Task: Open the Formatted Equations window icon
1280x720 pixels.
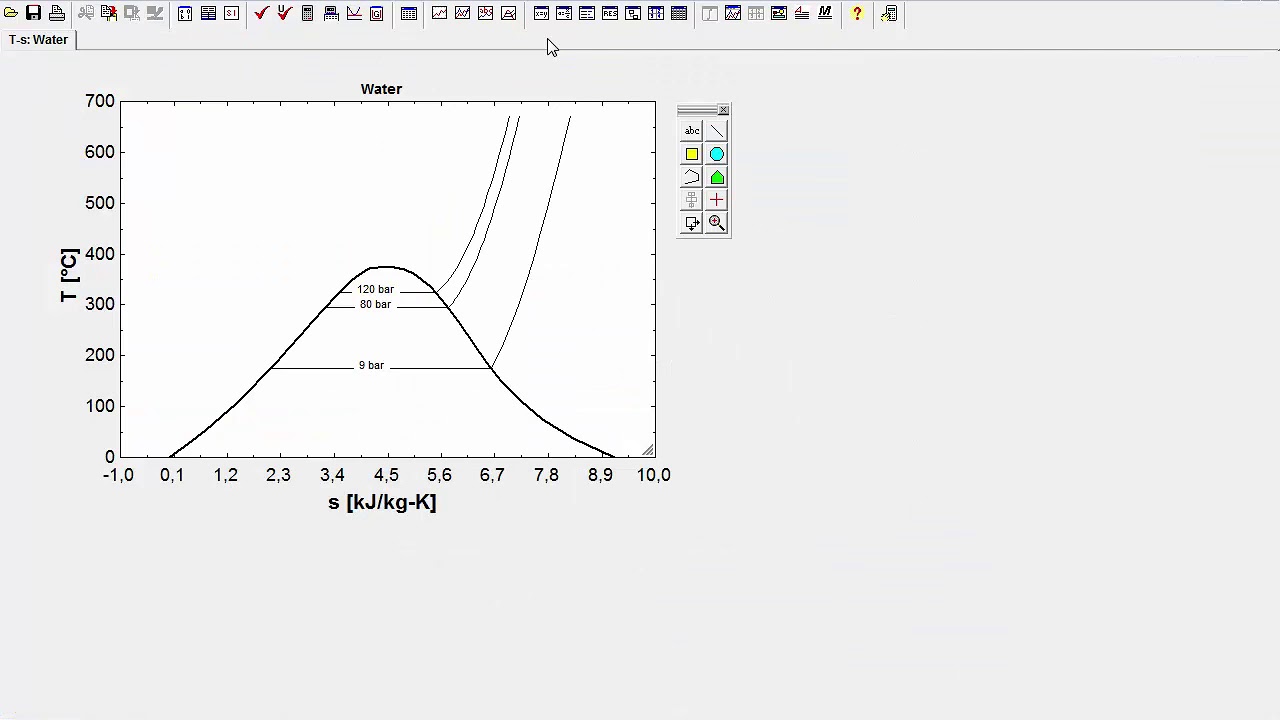Action: pos(564,13)
